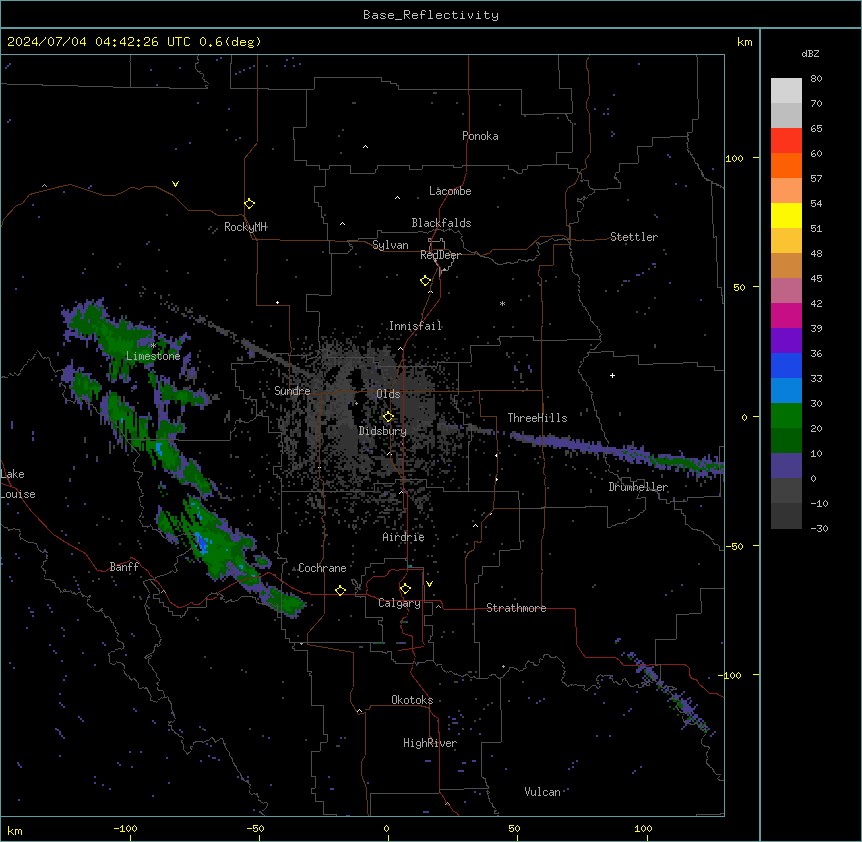Click the 80 value at the top of the dBZ scale
The width and height of the screenshot is (862, 842).
816,79
